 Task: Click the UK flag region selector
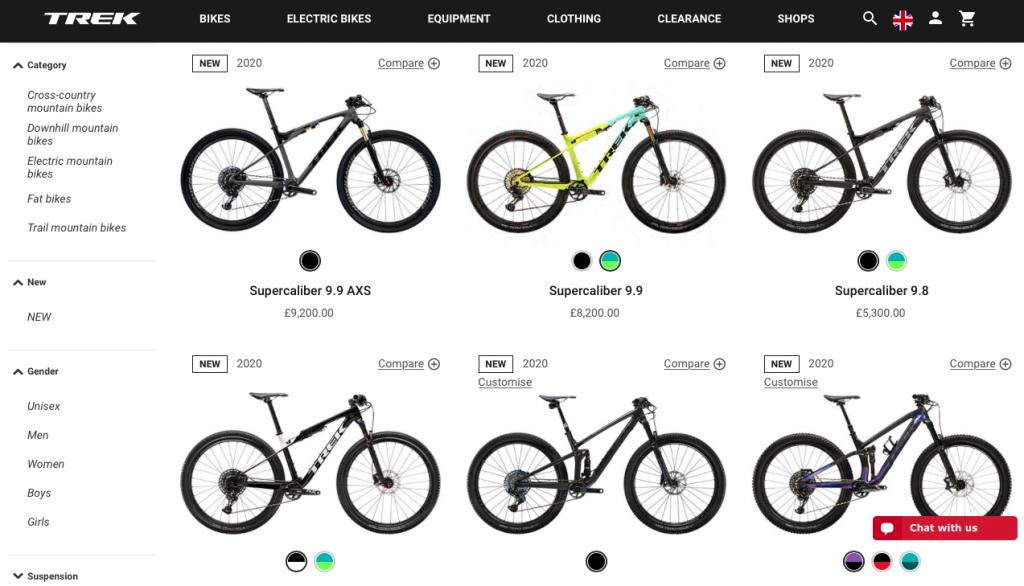903,19
